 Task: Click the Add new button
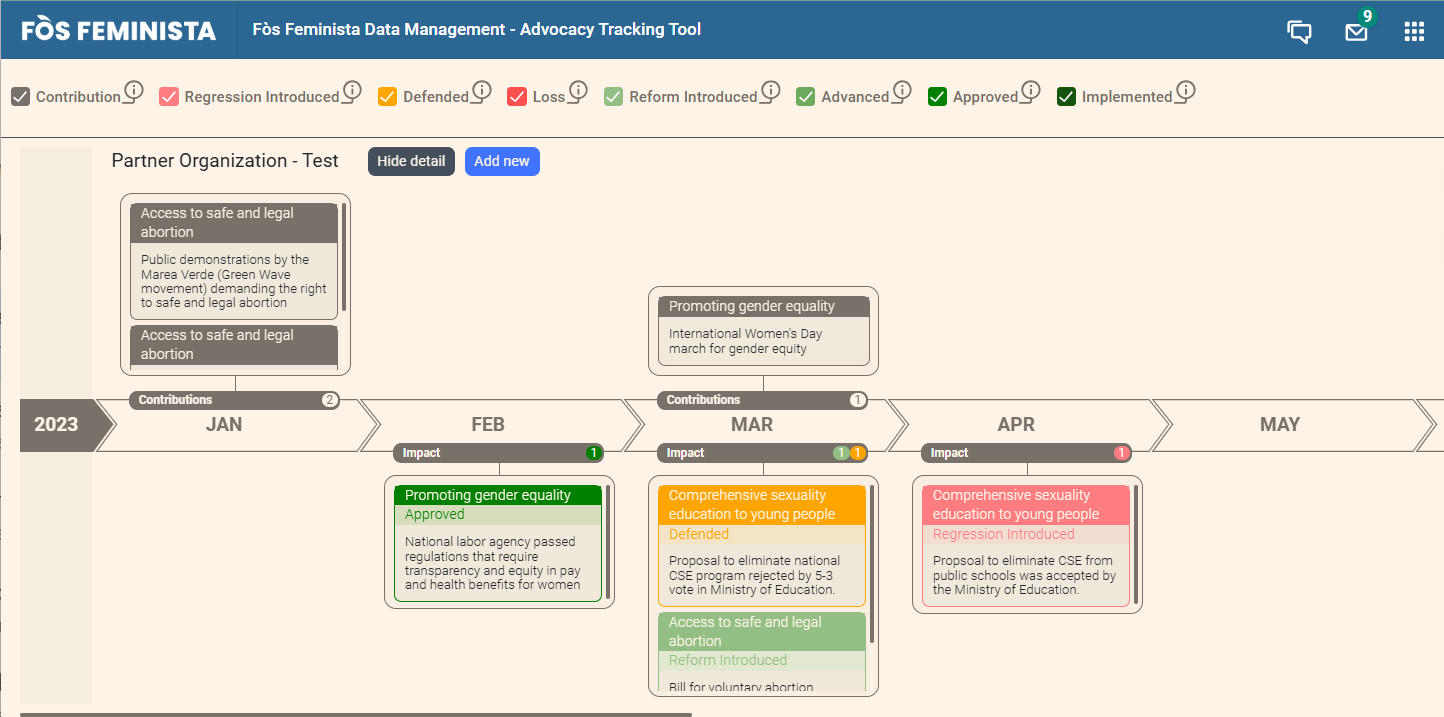tap(502, 161)
